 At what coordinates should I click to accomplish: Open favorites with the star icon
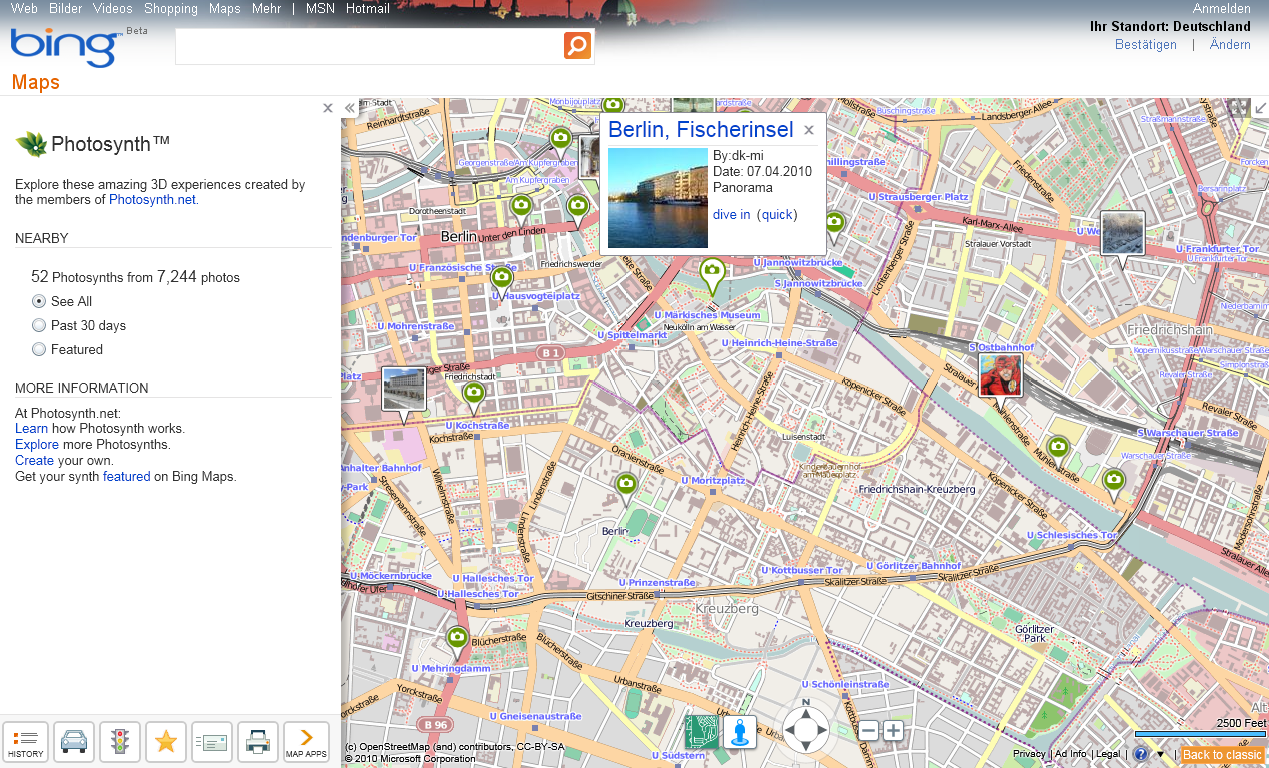[x=166, y=742]
